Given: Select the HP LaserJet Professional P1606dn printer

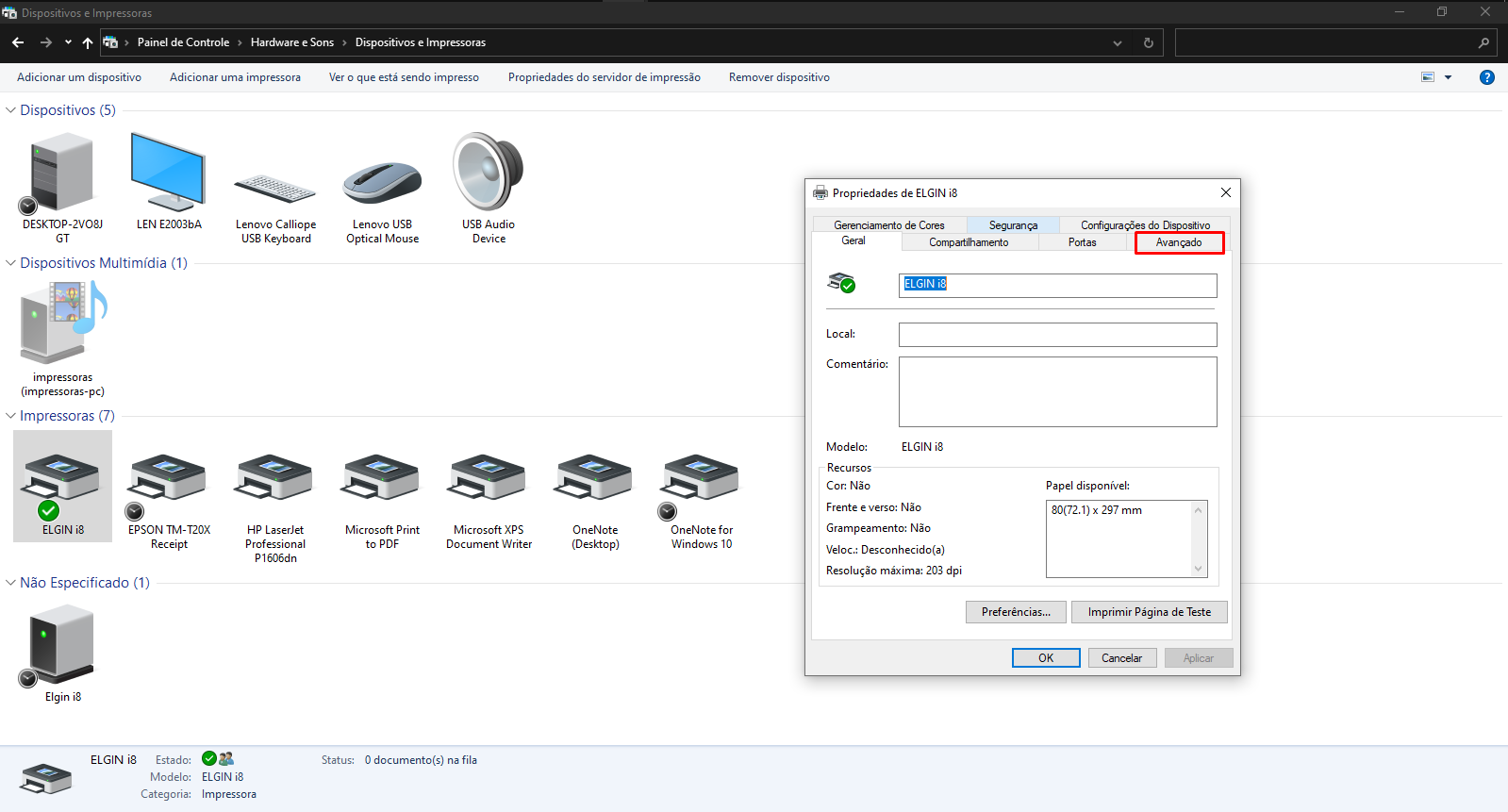Looking at the screenshot, I should (x=275, y=478).
